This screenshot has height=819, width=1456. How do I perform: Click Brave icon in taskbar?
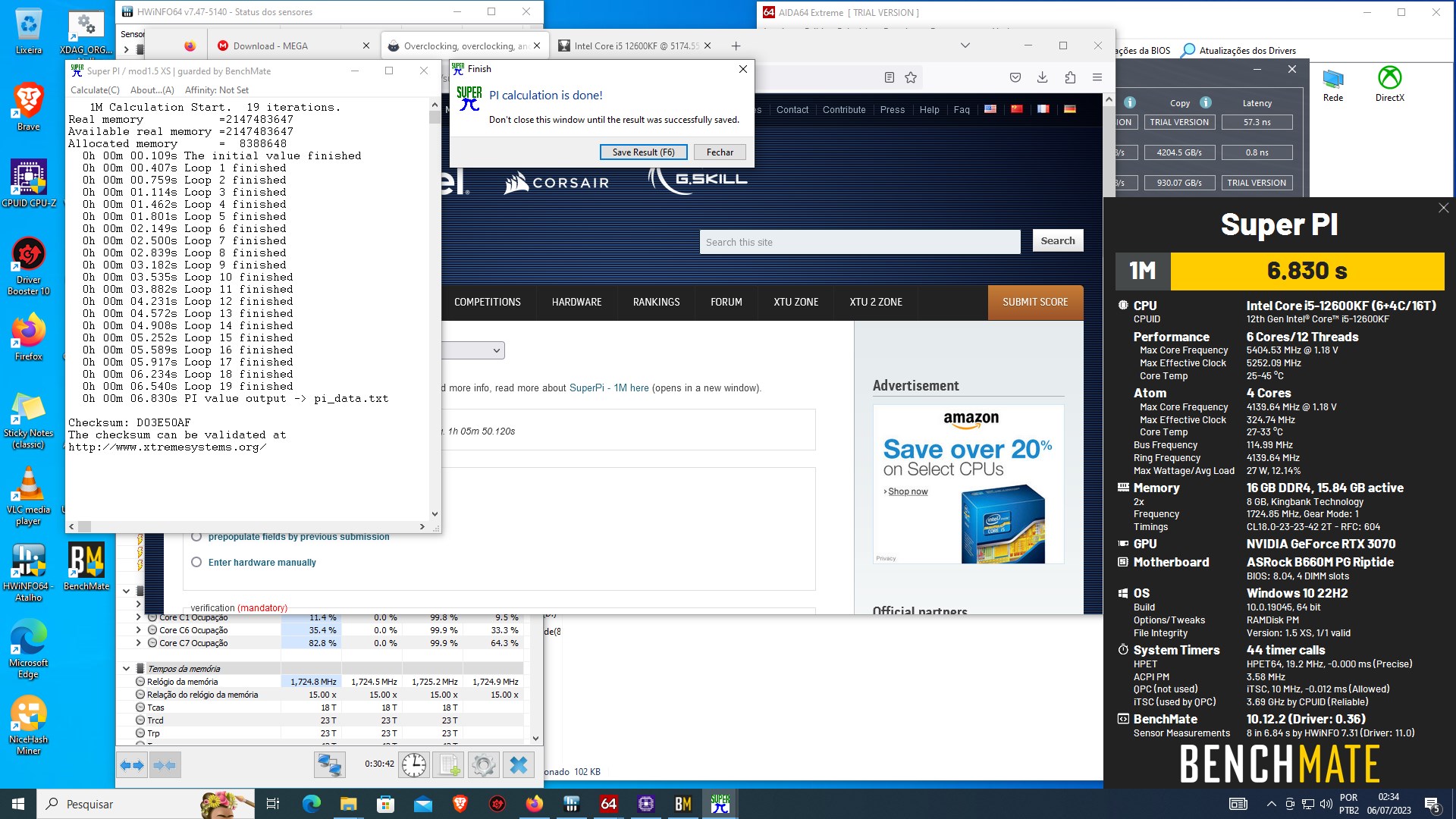coord(460,804)
